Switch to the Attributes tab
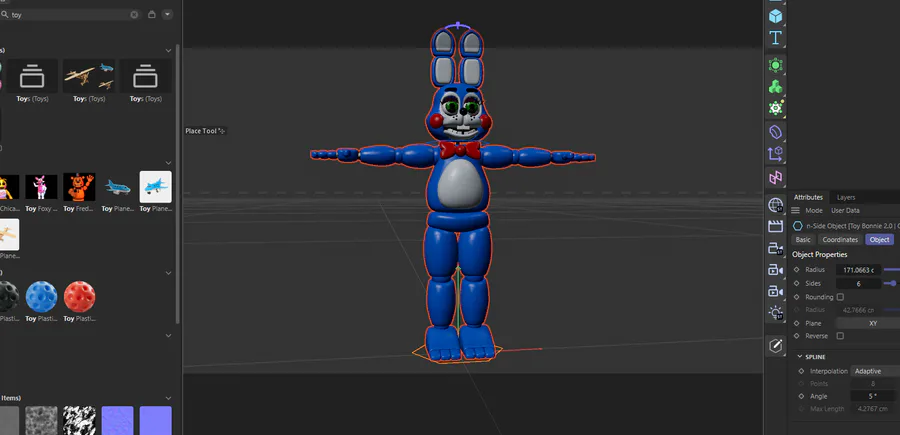This screenshot has width=900, height=435. tap(808, 197)
